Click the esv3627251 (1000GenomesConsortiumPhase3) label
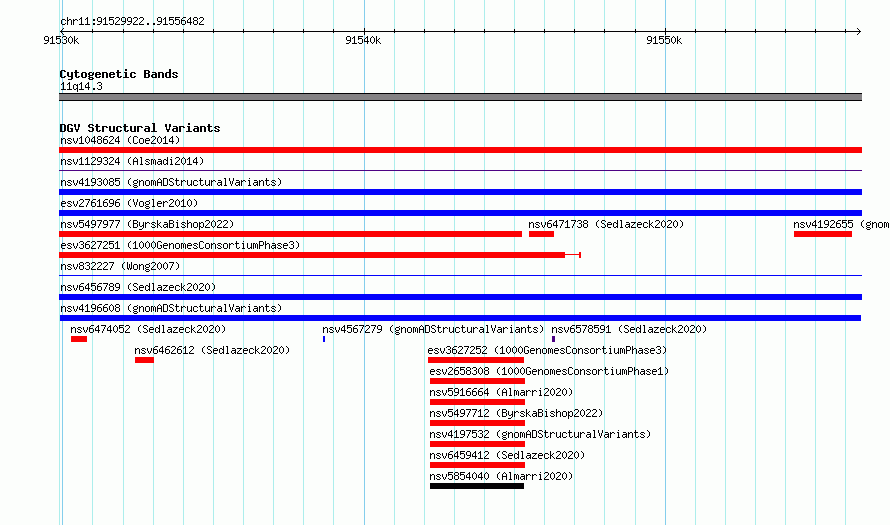The image size is (890, 525). pyautogui.click(x=180, y=245)
